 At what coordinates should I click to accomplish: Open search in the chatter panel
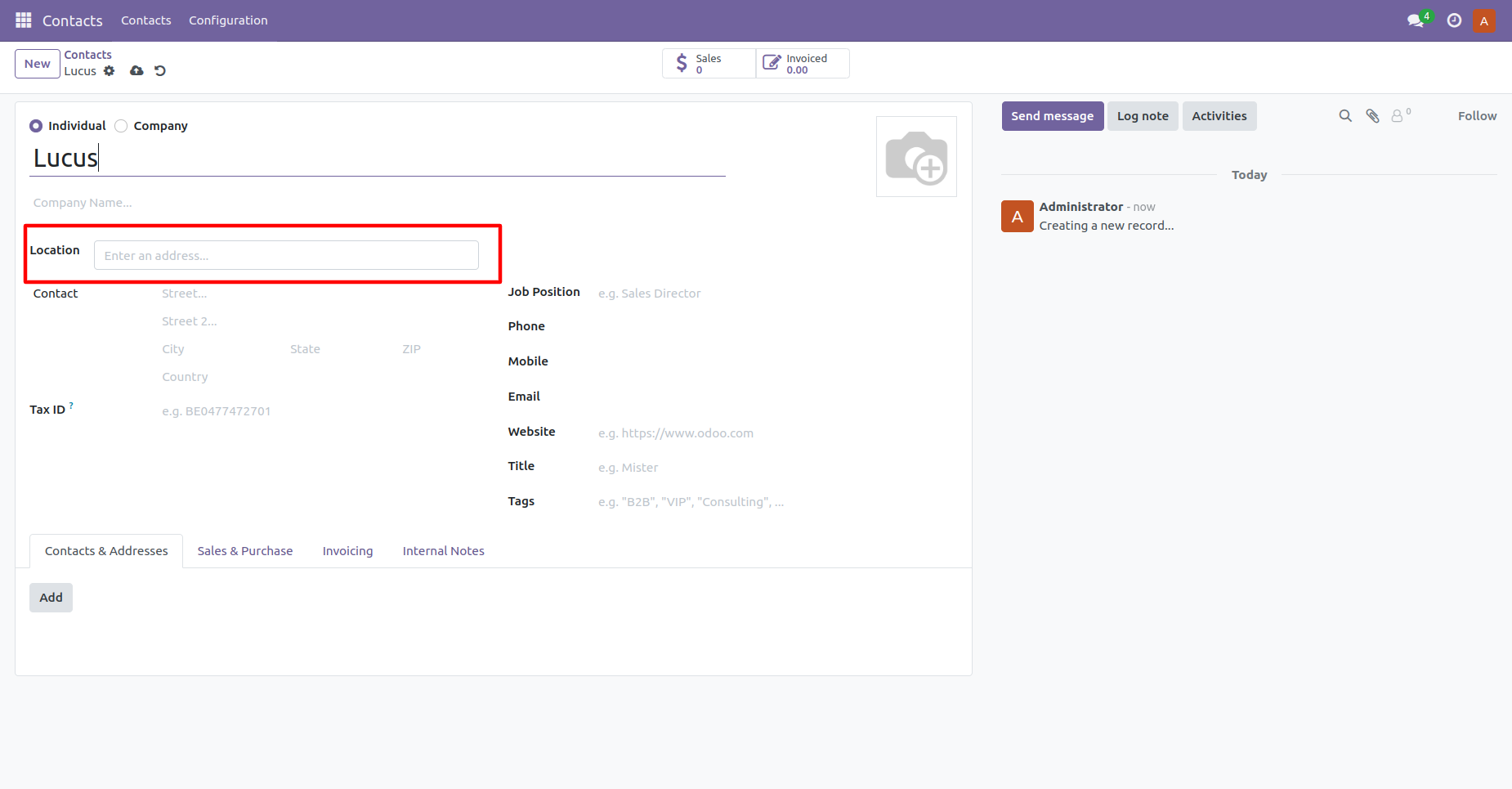(x=1345, y=115)
